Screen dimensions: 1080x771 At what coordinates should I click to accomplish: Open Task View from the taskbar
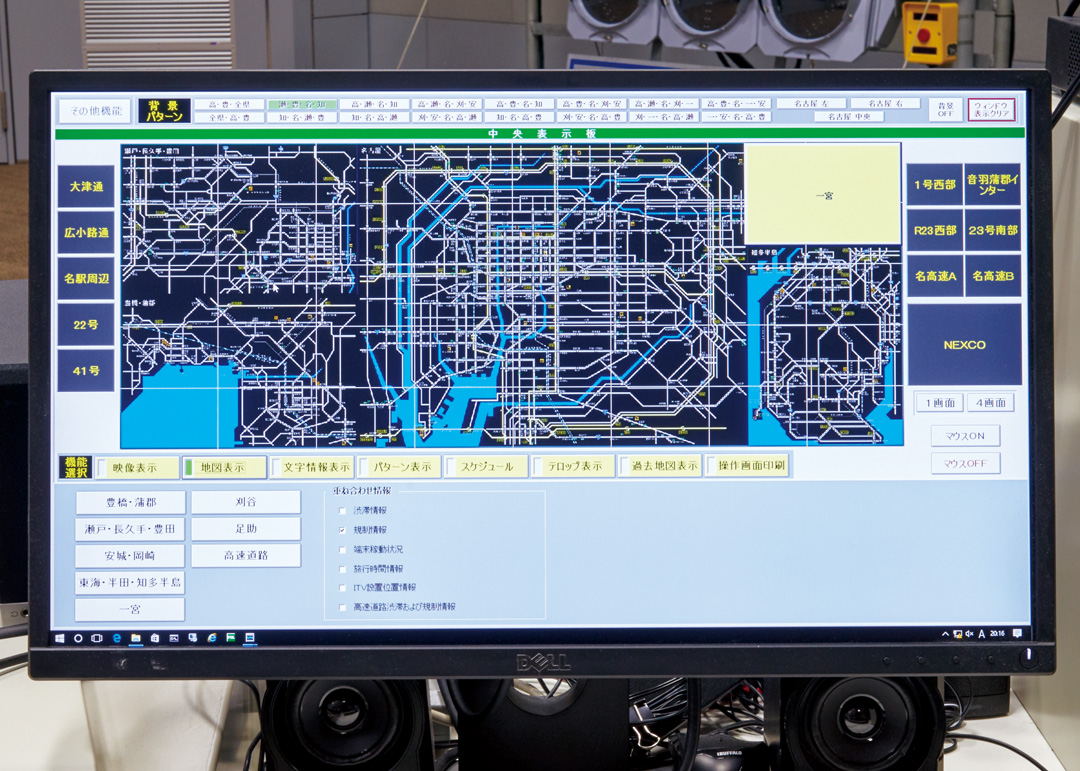pyautogui.click(x=97, y=637)
